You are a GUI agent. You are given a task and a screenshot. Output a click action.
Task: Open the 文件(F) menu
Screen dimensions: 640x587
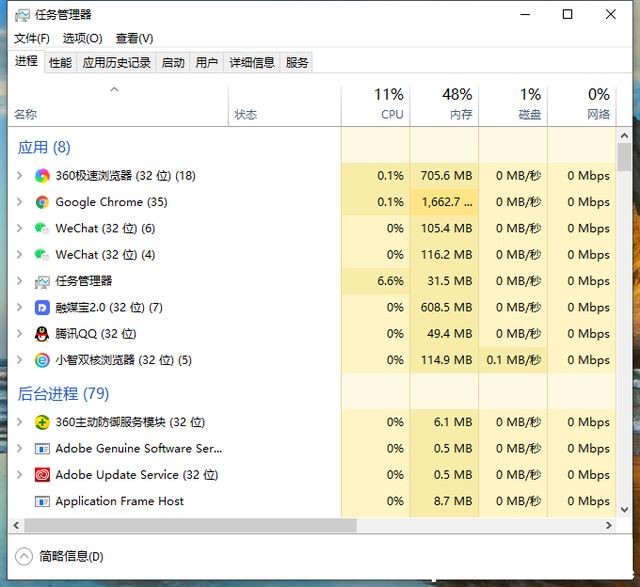32,38
